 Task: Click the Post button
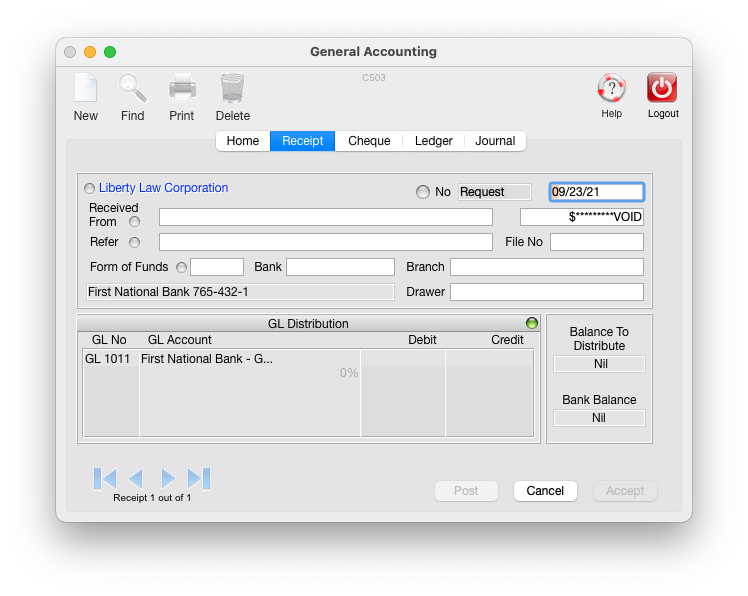pyautogui.click(x=466, y=491)
